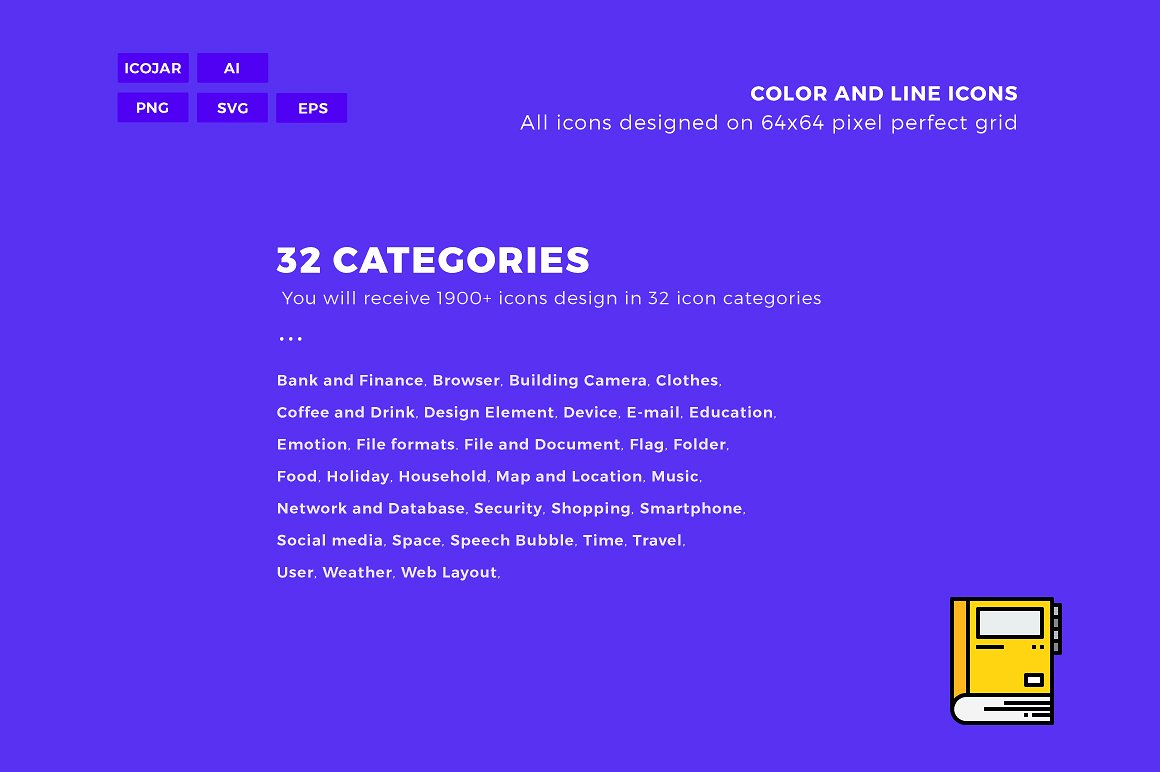Choose the PNG format badge
Image resolution: width=1160 pixels, height=772 pixels.
[153, 108]
